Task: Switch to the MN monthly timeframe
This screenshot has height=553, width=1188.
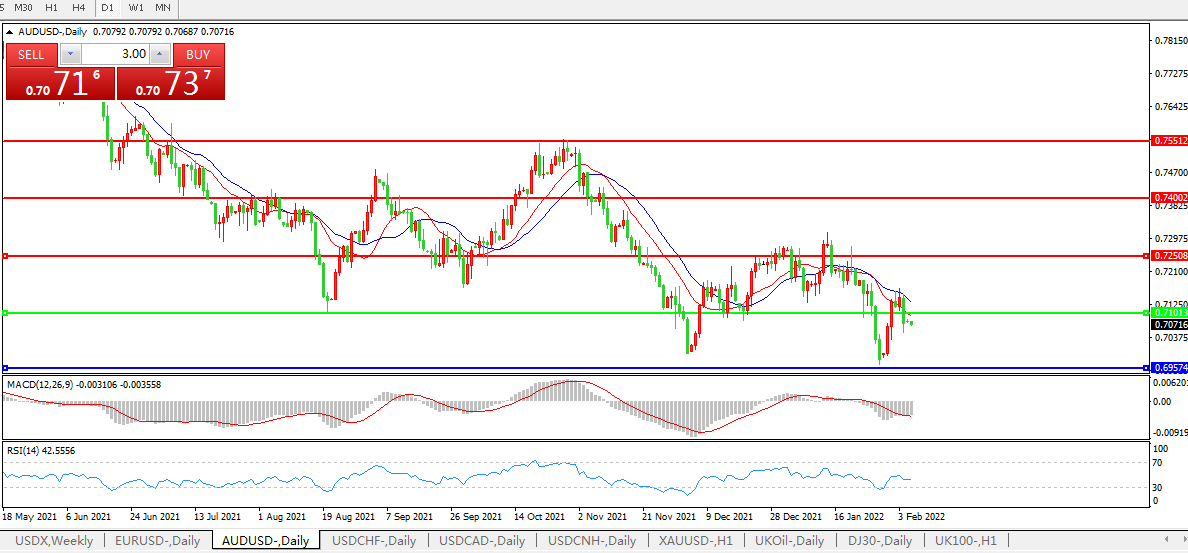Action: (162, 8)
